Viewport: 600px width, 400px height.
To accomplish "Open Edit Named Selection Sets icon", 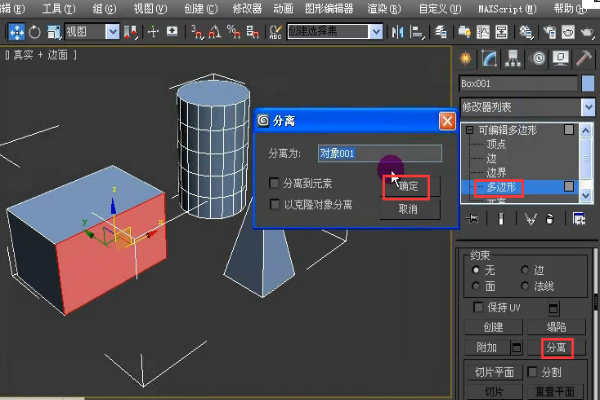I will click(276, 32).
